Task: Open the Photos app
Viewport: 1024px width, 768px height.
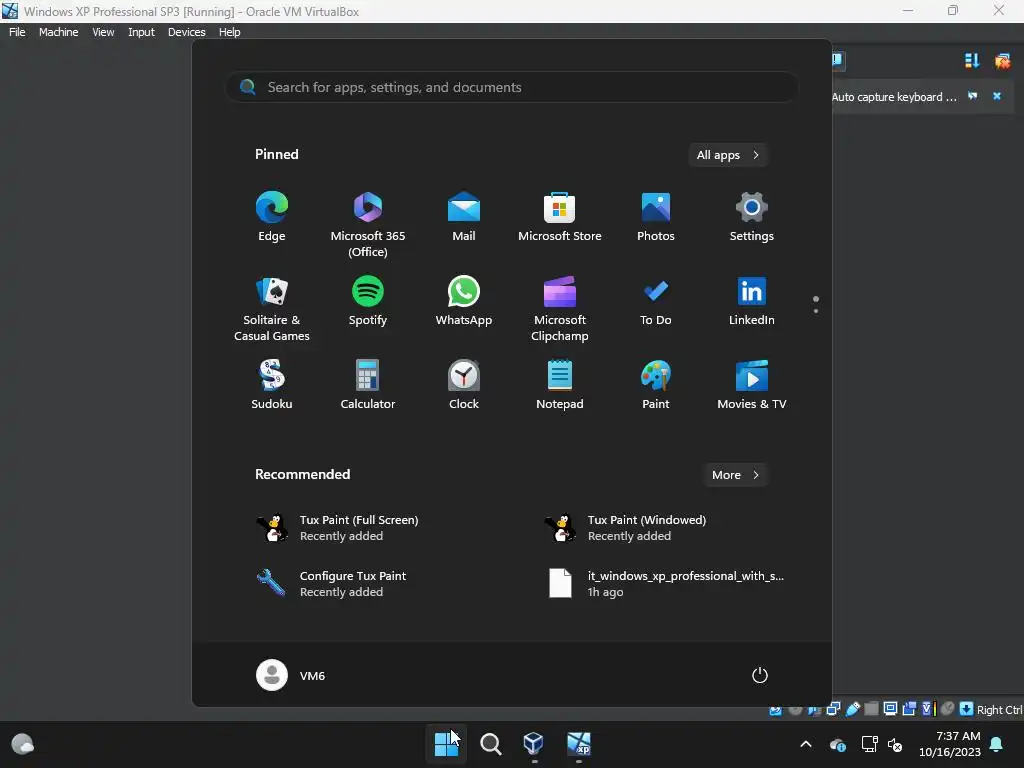Action: click(x=656, y=217)
